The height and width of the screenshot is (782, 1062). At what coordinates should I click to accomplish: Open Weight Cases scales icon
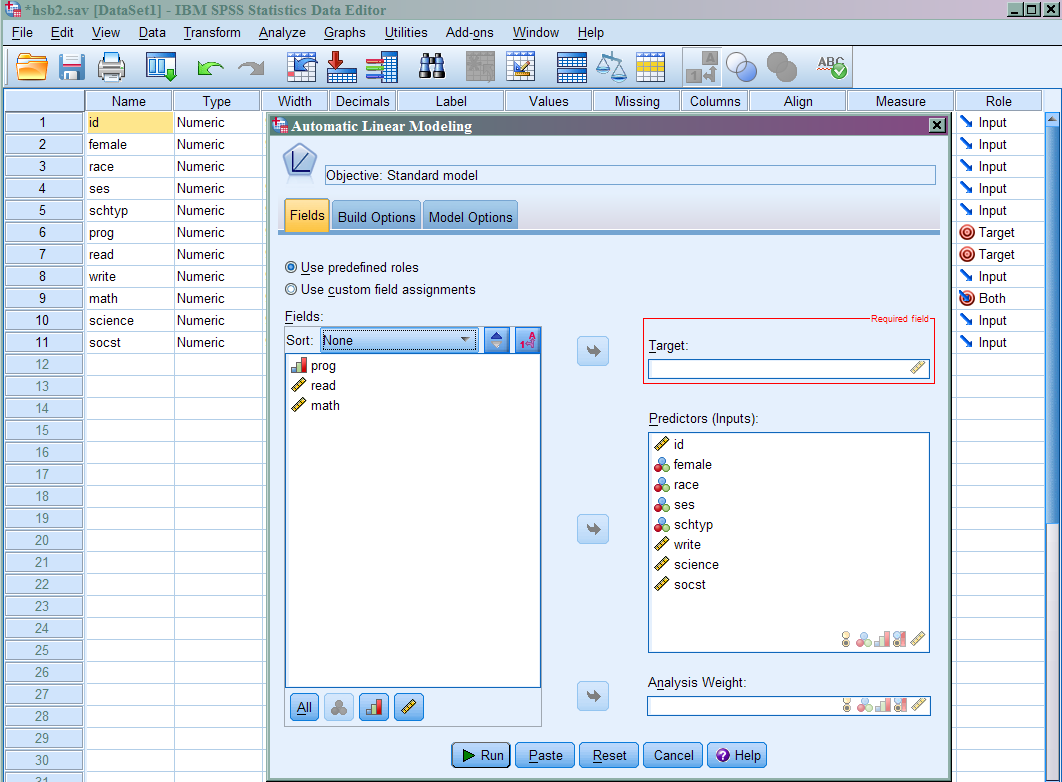(x=611, y=67)
